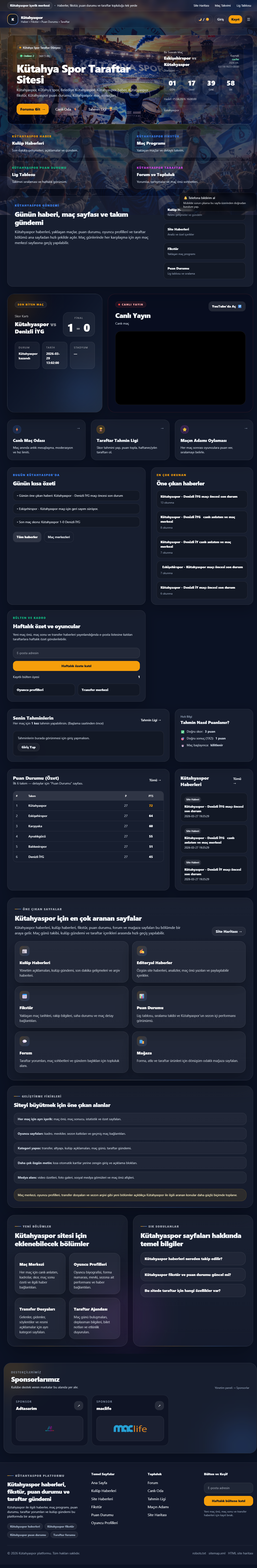The height and width of the screenshot is (1568, 257).
Task: Click Karşıyaka row in standings table
Action: click(88, 826)
